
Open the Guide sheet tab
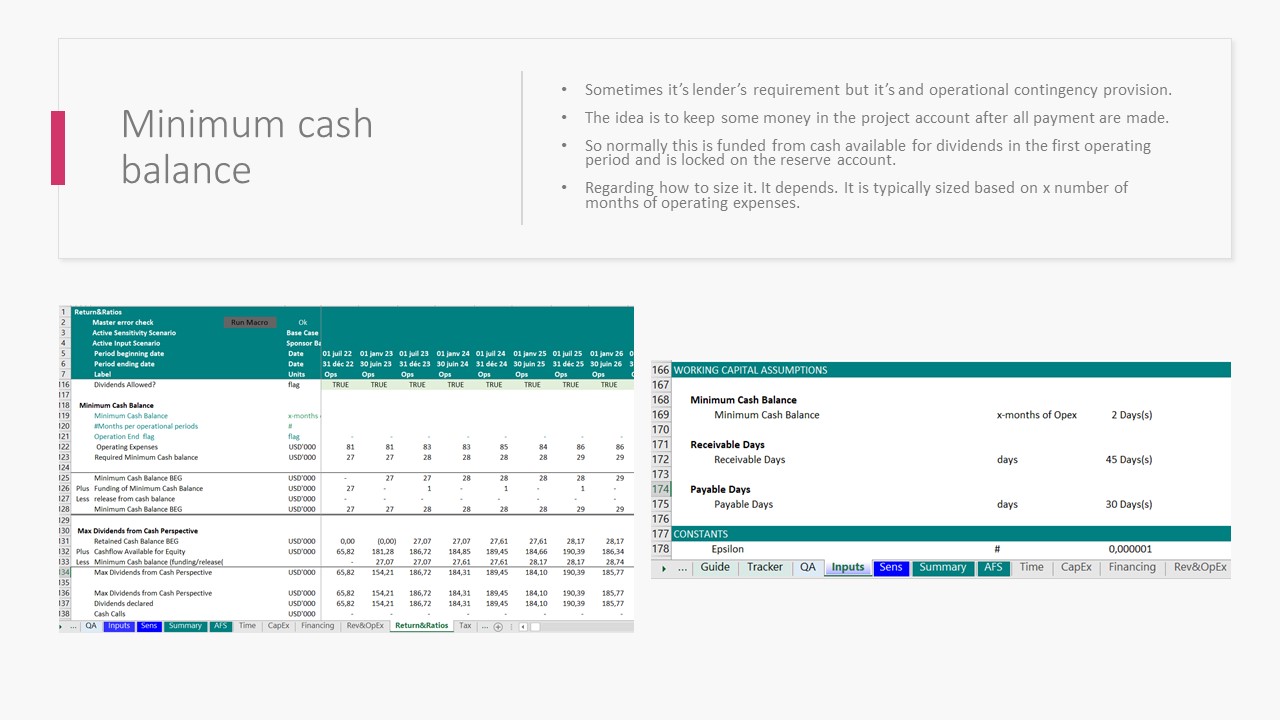(715, 567)
